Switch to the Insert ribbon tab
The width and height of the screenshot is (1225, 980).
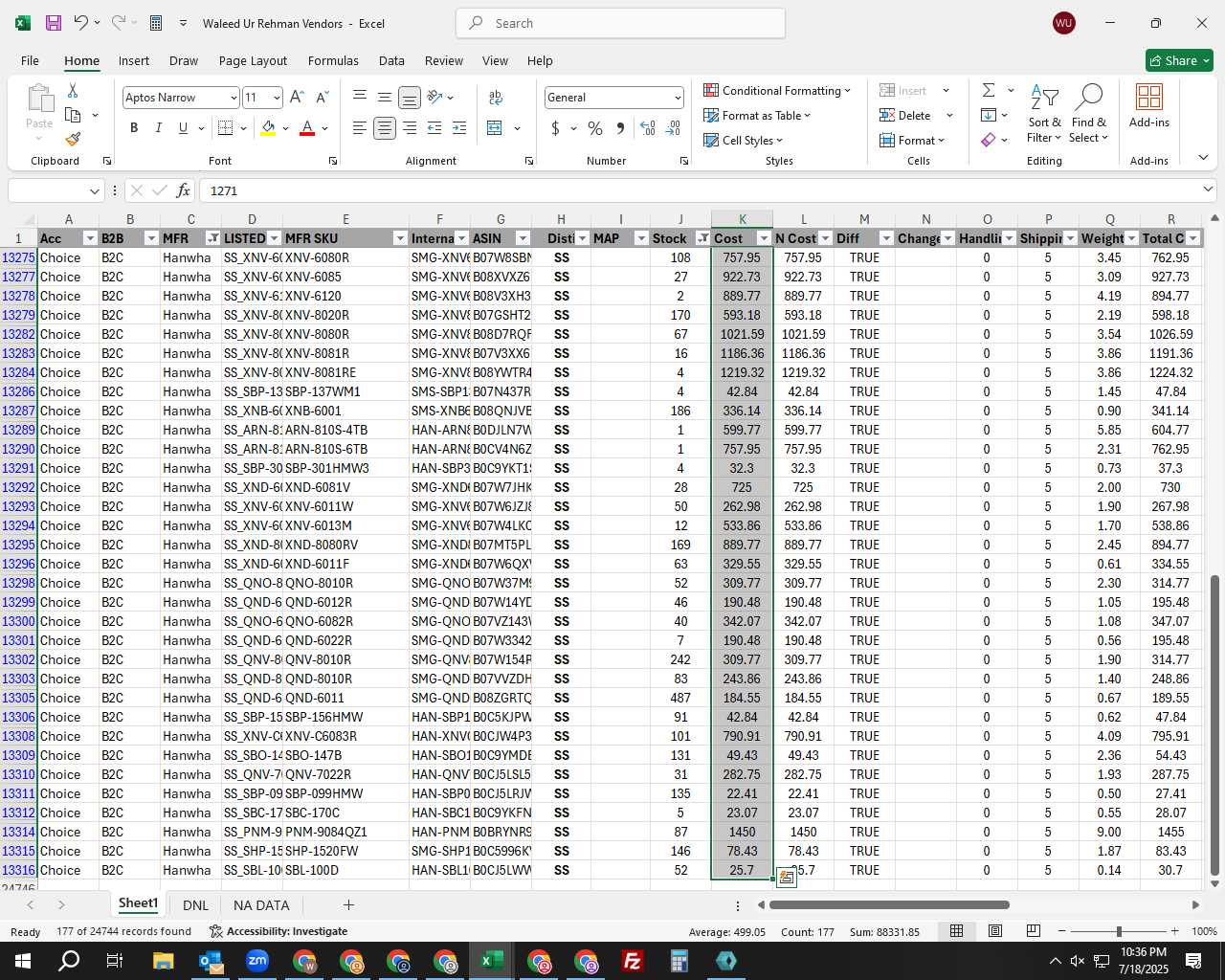134,60
